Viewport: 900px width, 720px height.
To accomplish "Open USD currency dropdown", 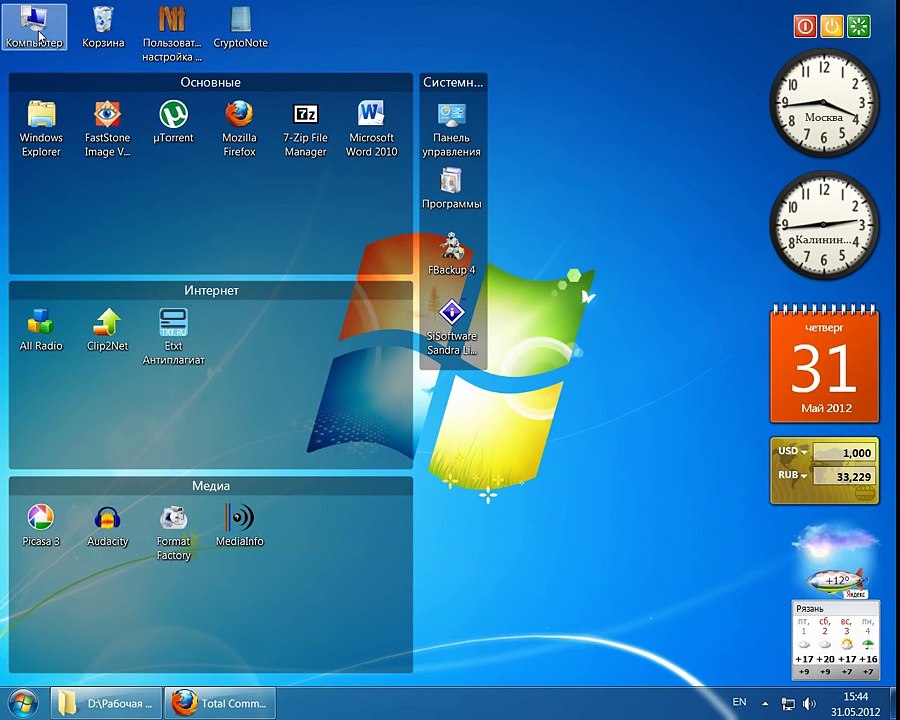I will 793,451.
